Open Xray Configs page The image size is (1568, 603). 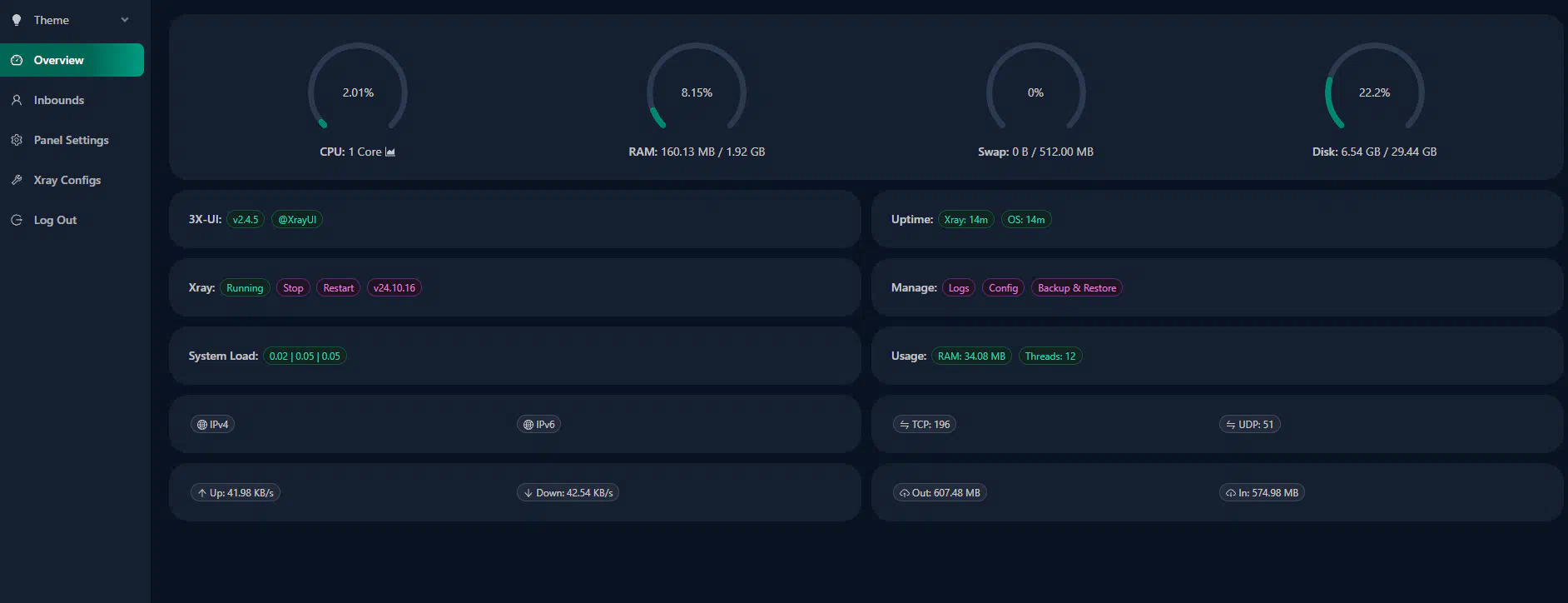[72, 180]
